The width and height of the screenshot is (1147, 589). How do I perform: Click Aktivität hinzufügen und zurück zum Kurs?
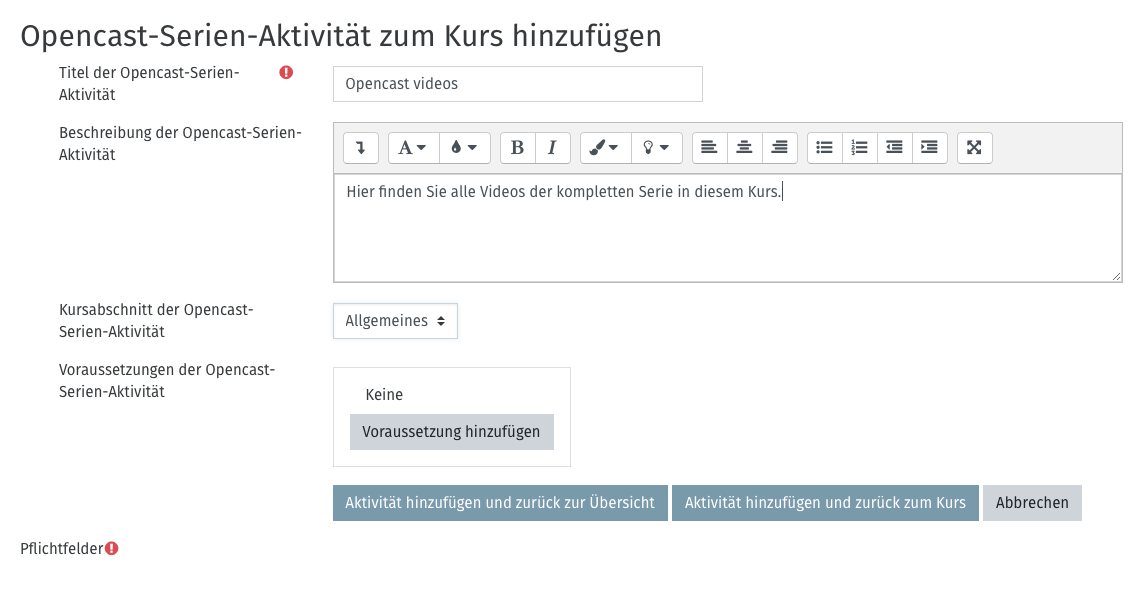[x=825, y=503]
